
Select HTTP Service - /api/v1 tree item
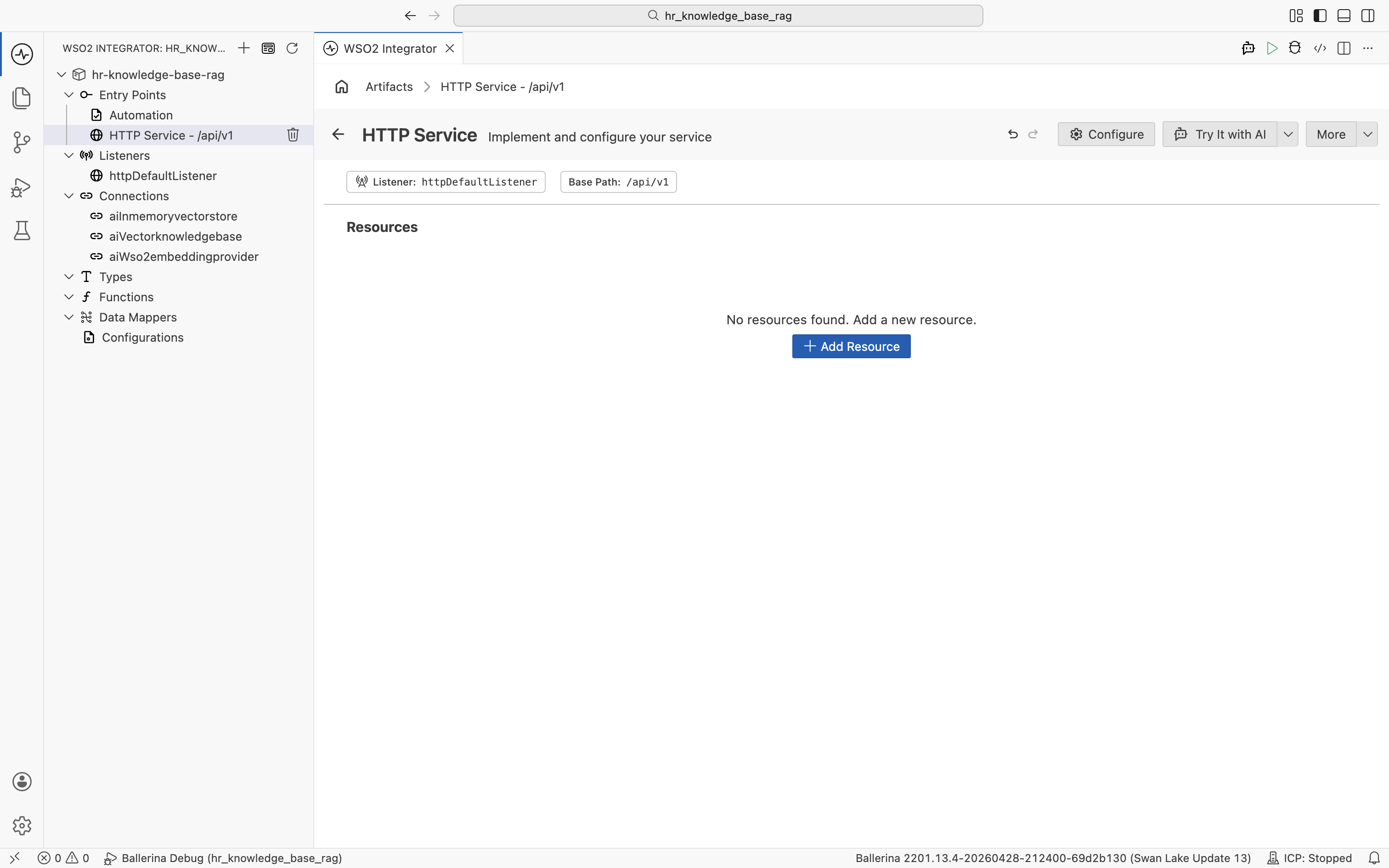coord(179,135)
